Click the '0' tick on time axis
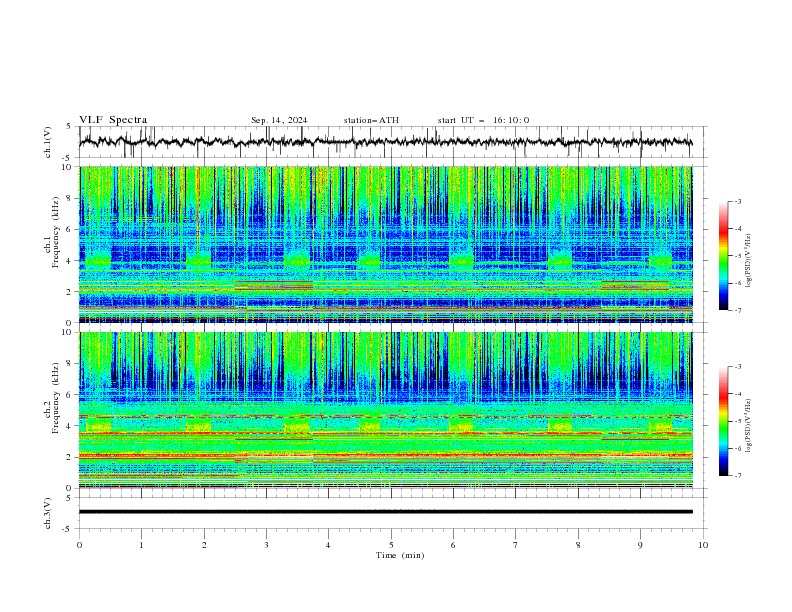The image size is (792, 612). 79,545
